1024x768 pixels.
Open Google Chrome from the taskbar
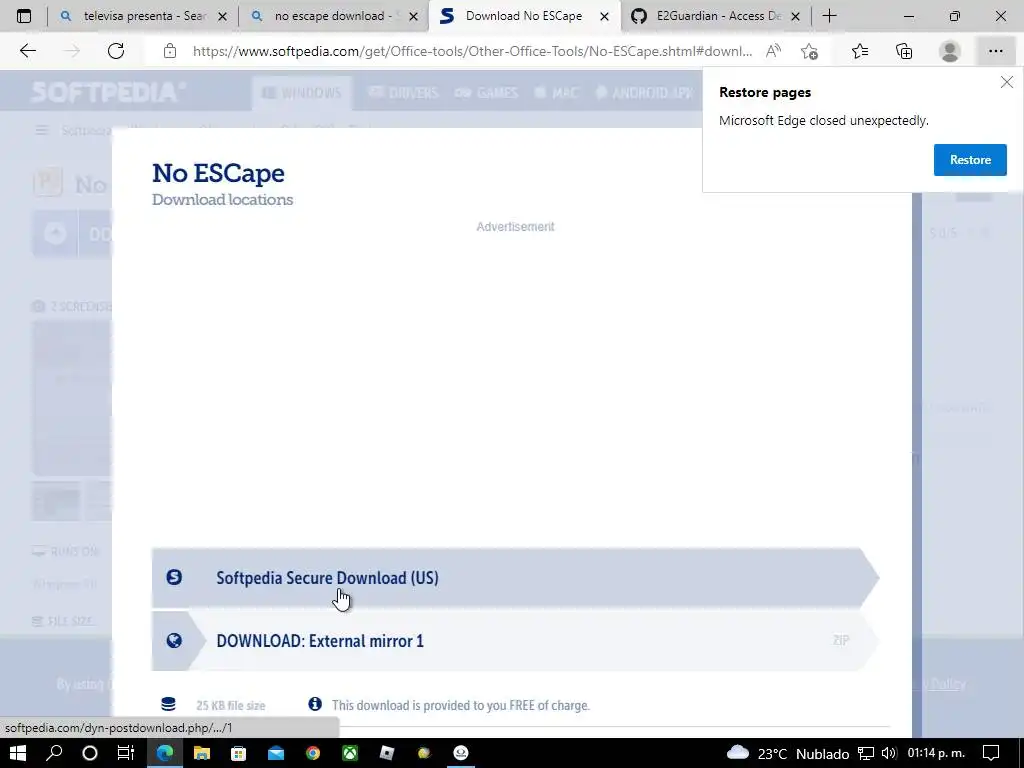[x=313, y=753]
